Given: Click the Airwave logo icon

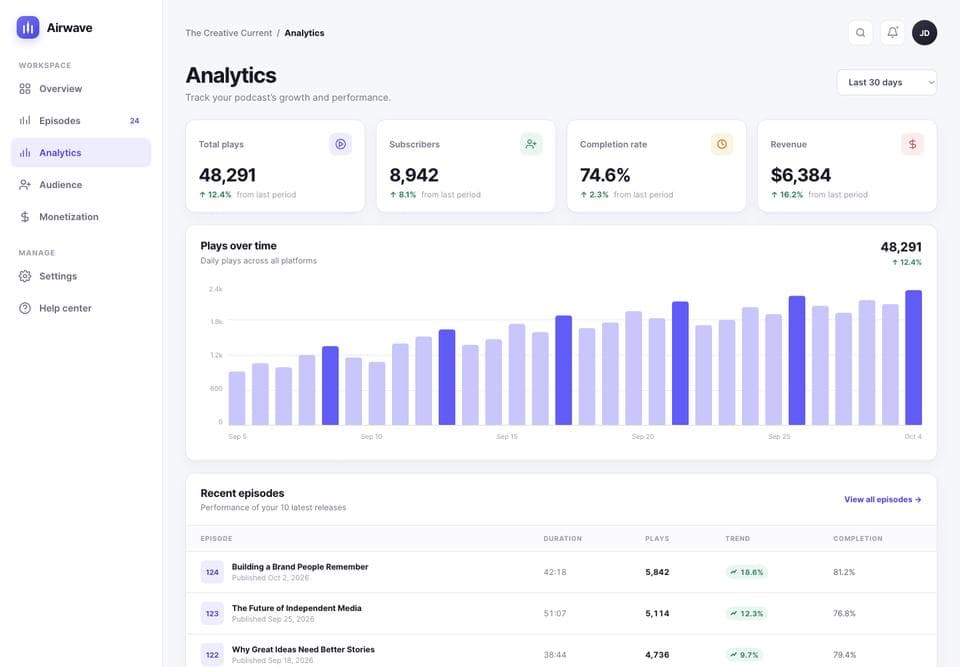Looking at the screenshot, I should pos(28,28).
